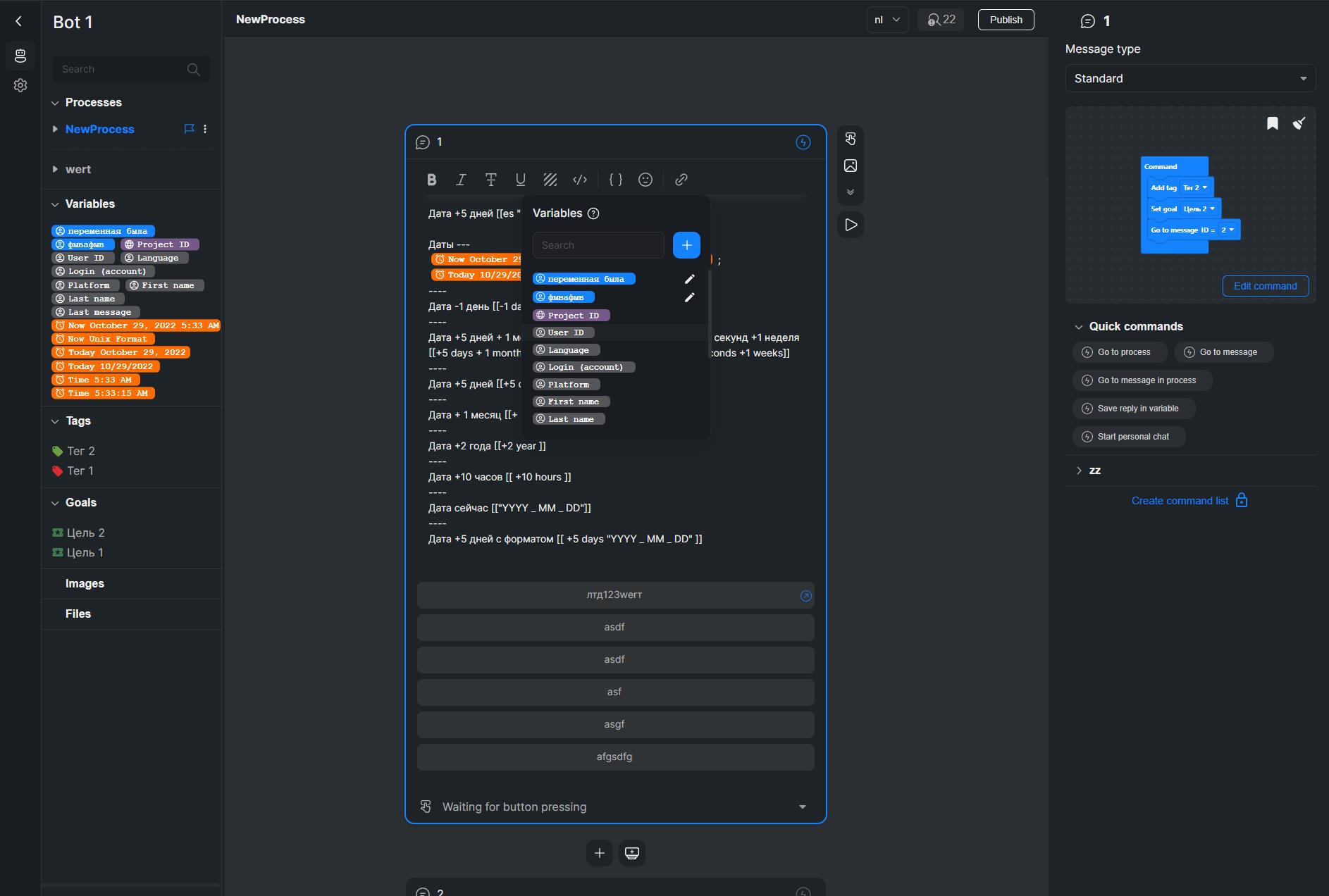Click the bookmark icon in the command preview
This screenshot has width=1329, height=896.
[x=1273, y=123]
